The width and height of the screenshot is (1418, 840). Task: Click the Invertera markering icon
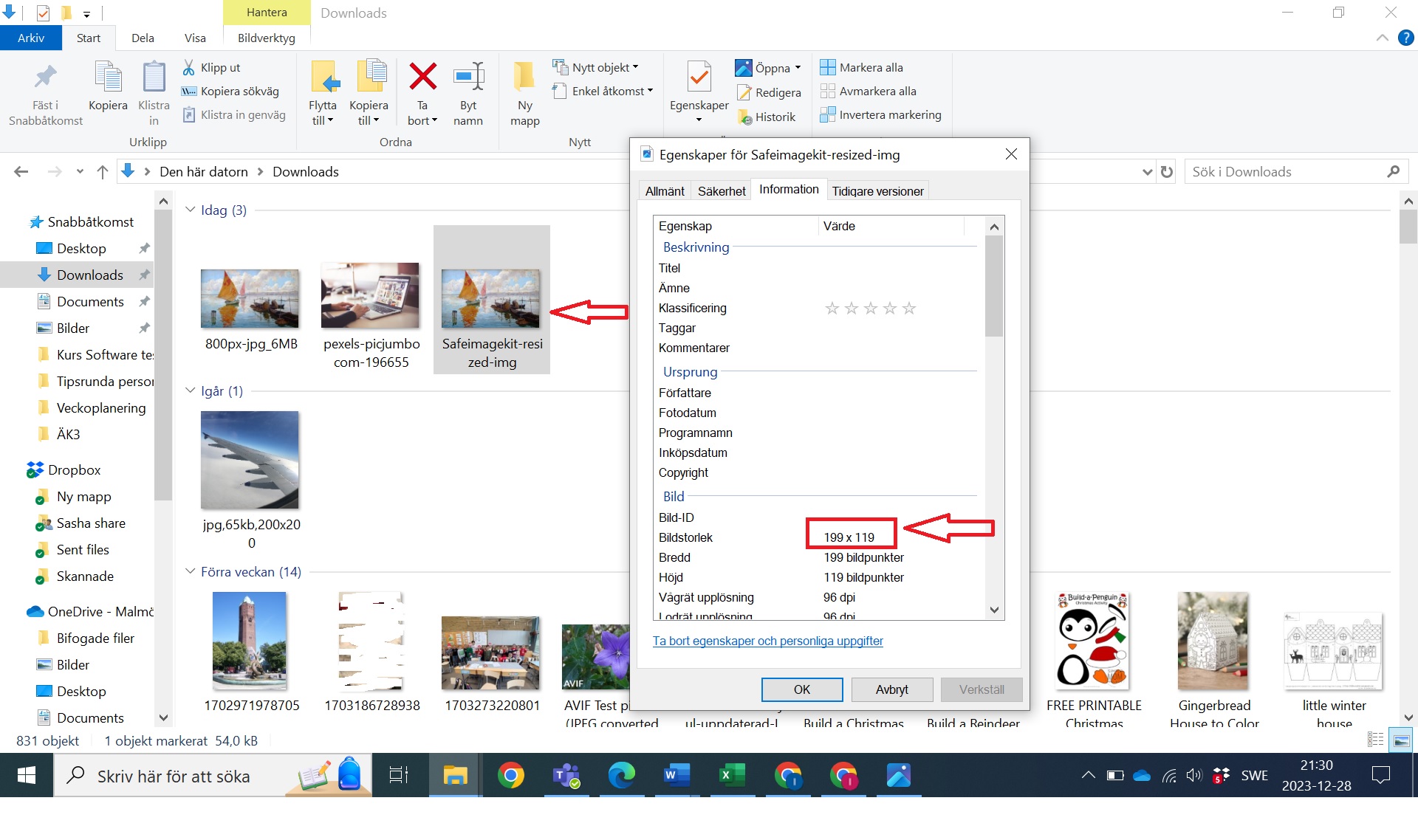click(x=827, y=114)
